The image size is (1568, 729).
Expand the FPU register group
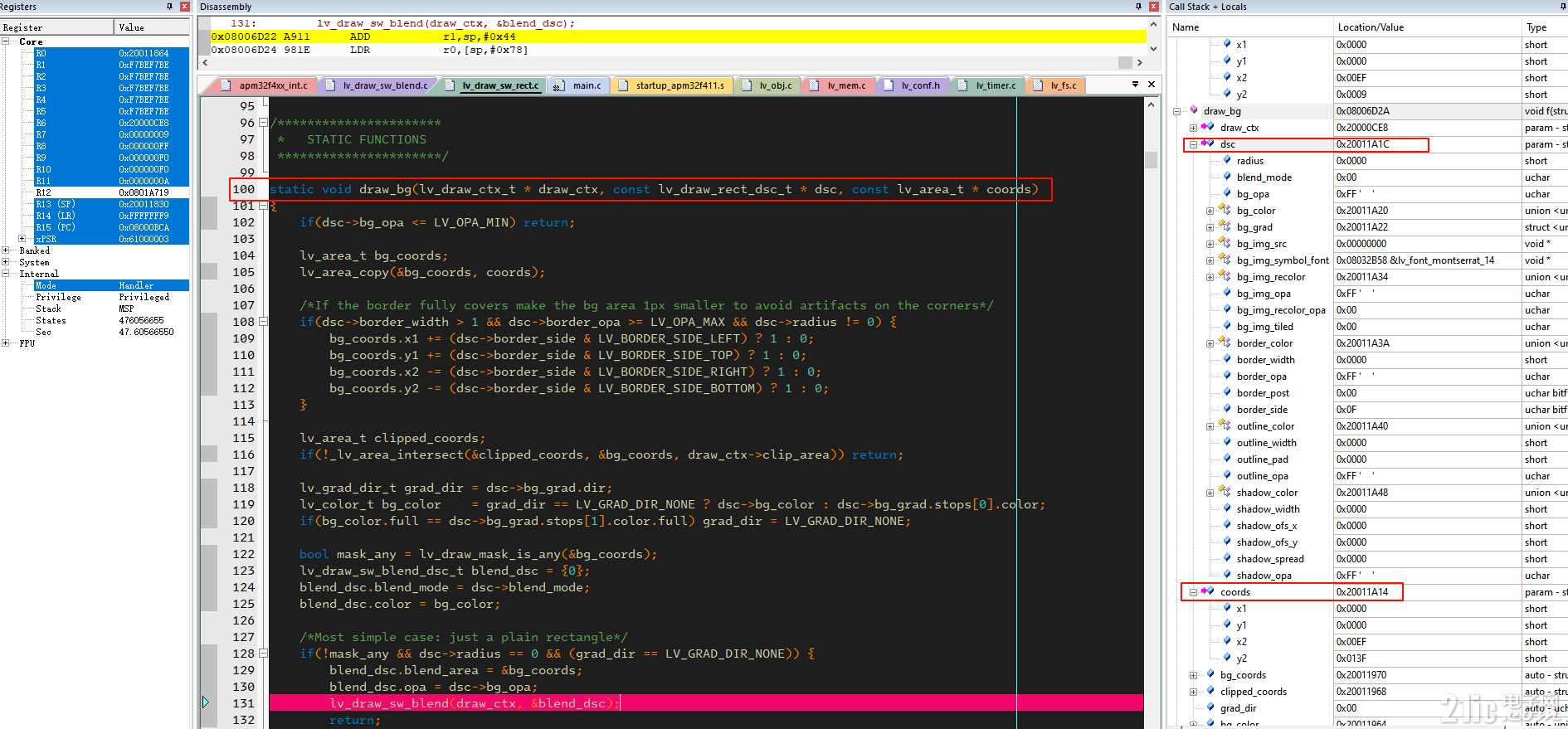click(5, 343)
